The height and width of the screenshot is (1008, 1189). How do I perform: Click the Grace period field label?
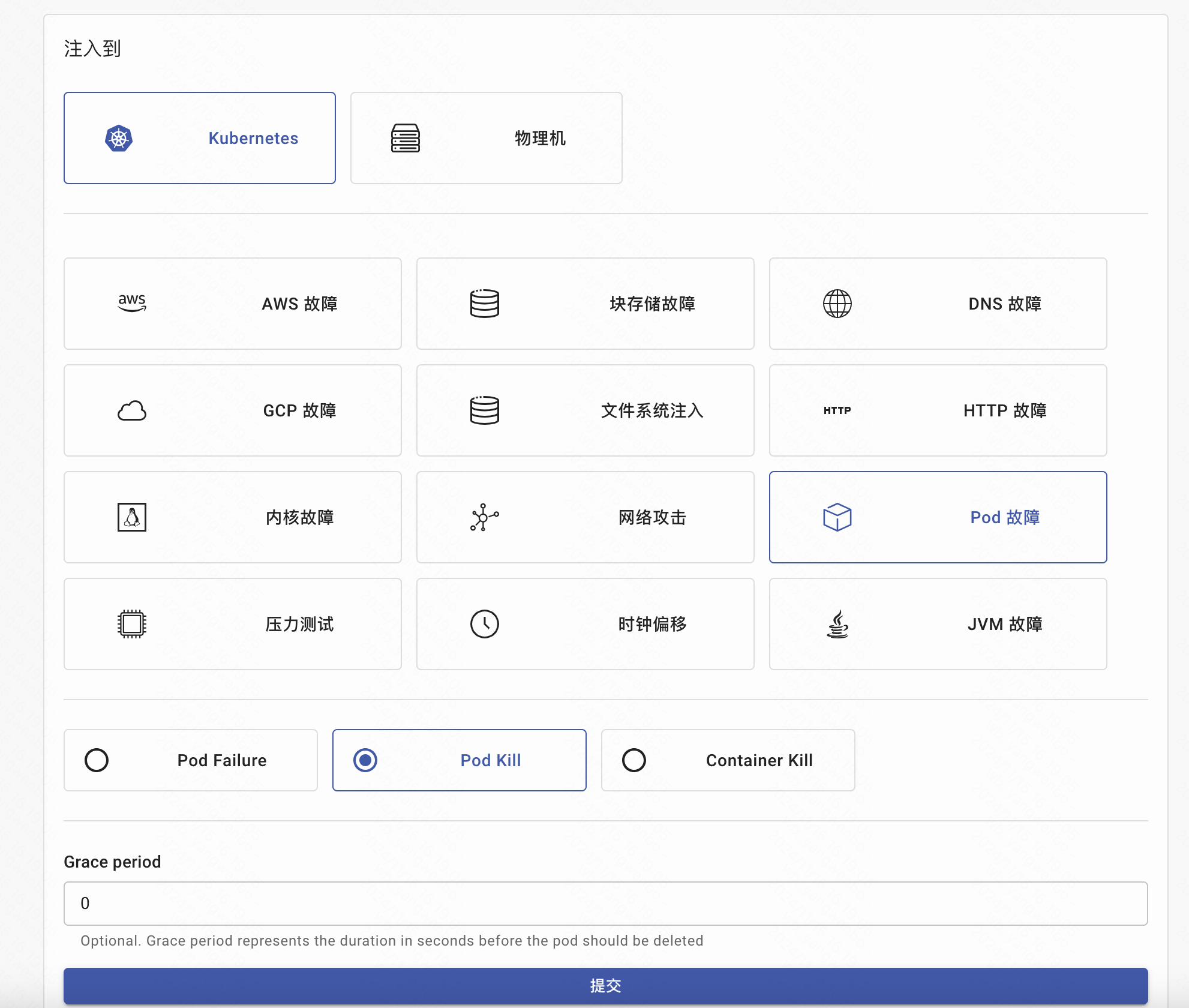pyautogui.click(x=112, y=862)
